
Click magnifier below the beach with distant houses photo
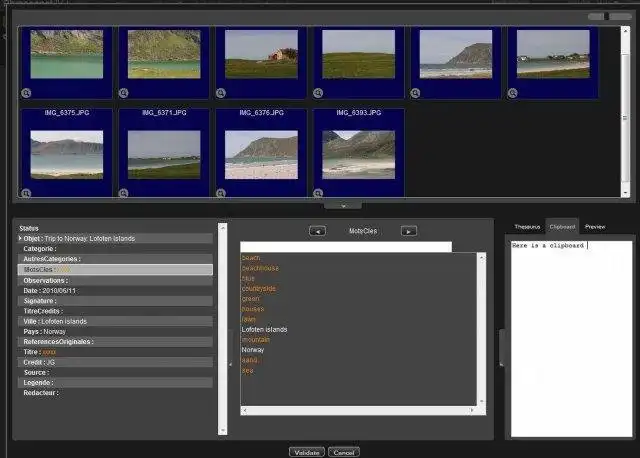513,93
